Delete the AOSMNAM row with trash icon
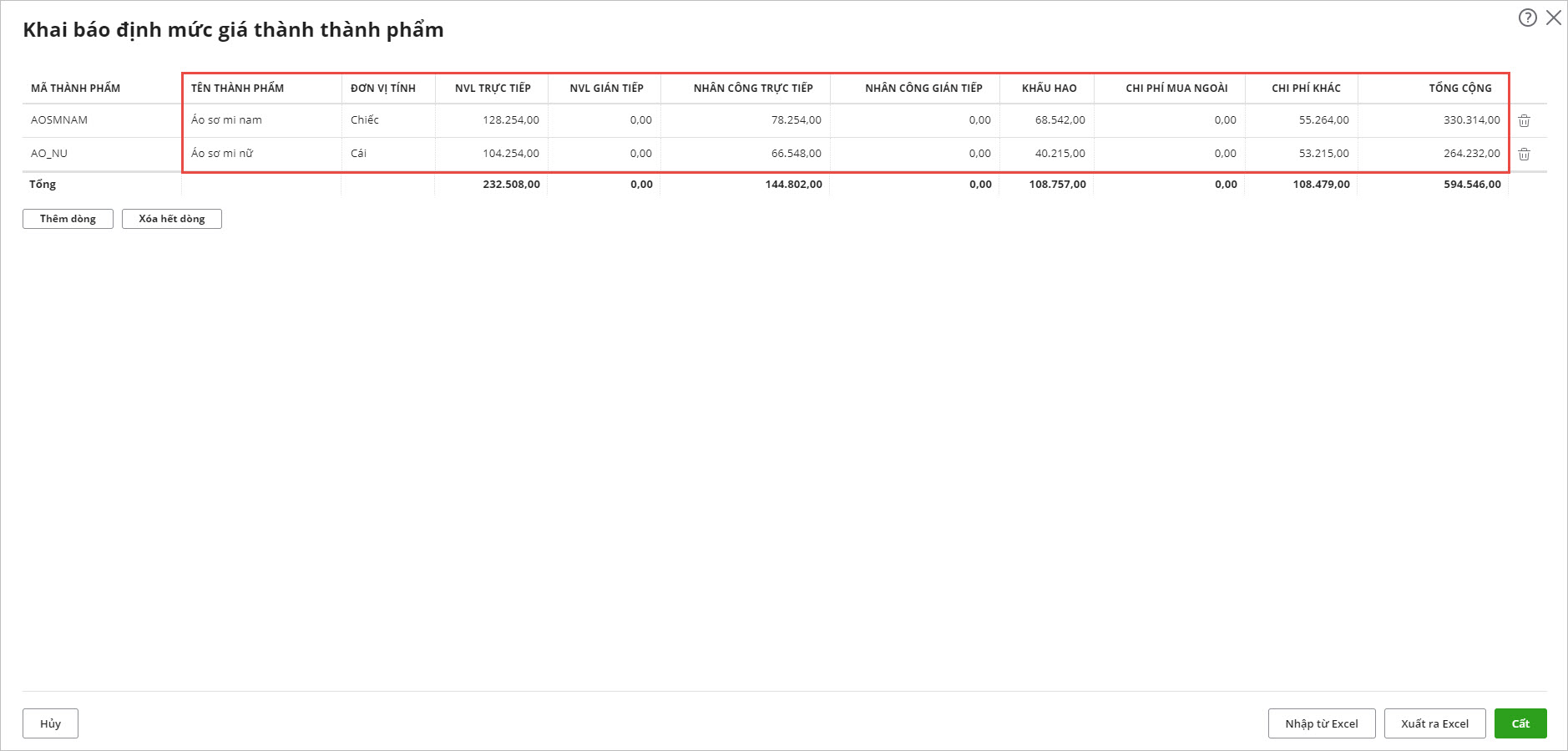This screenshot has width=1568, height=751. [x=1524, y=121]
